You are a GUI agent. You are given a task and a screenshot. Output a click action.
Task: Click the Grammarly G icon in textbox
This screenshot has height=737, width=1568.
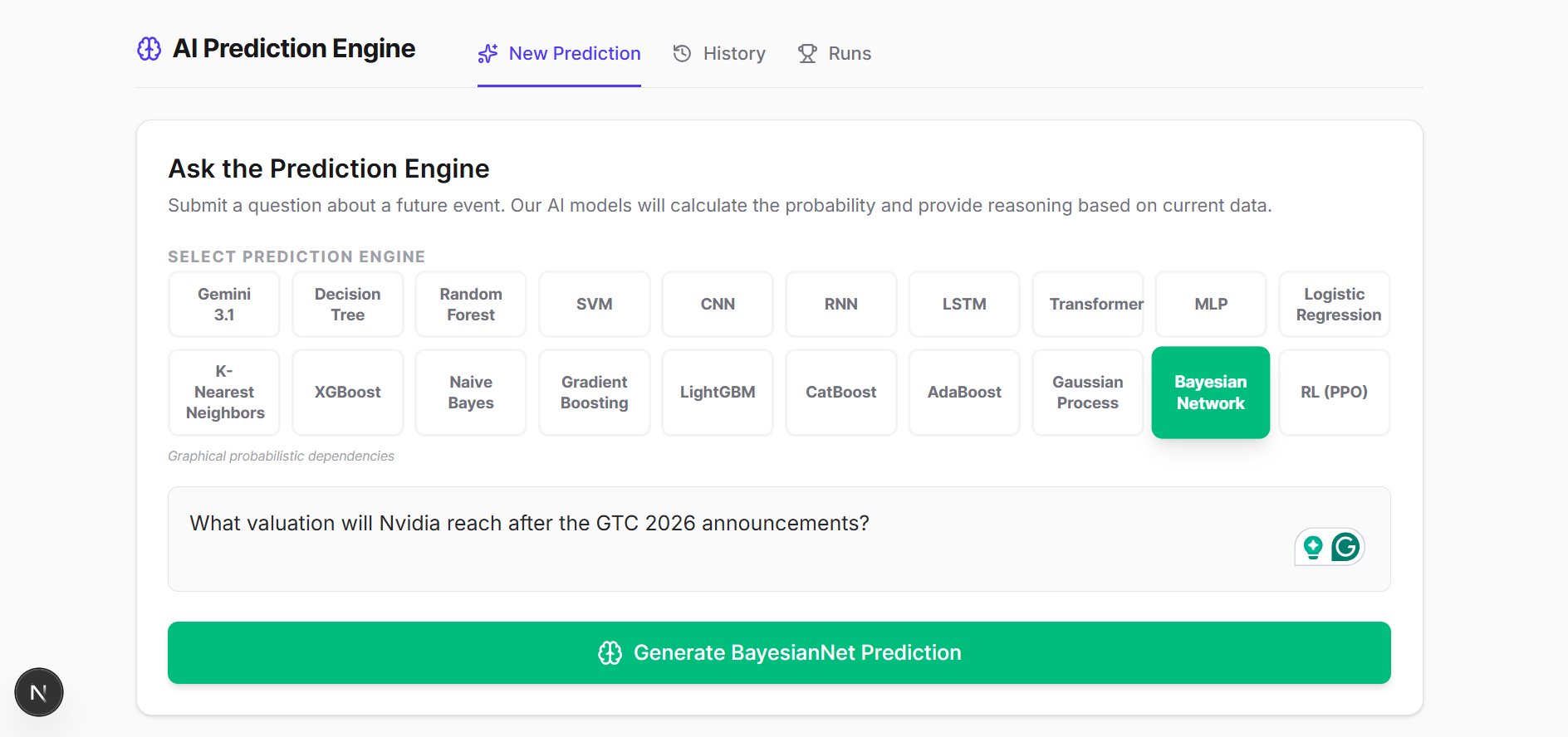[x=1345, y=547]
